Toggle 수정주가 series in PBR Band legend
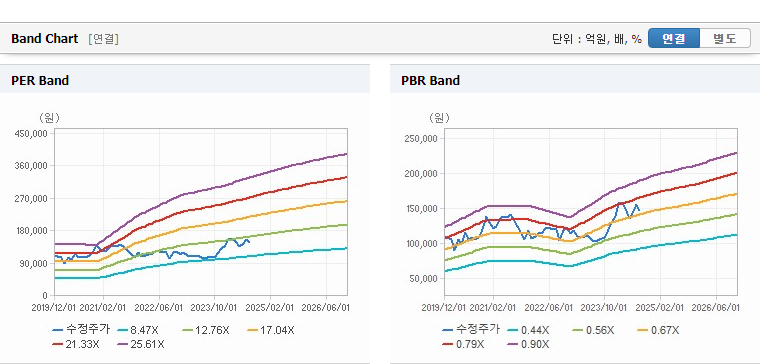 click(471, 330)
